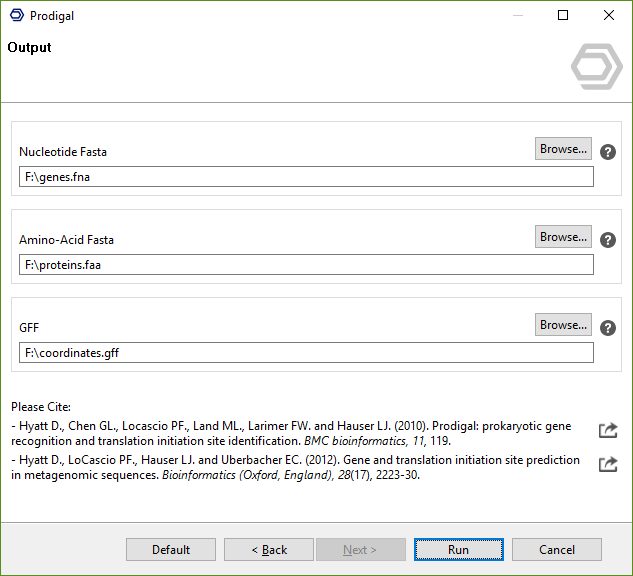Click into the F:\proteins.faa path field
633x576 pixels.
306,265
